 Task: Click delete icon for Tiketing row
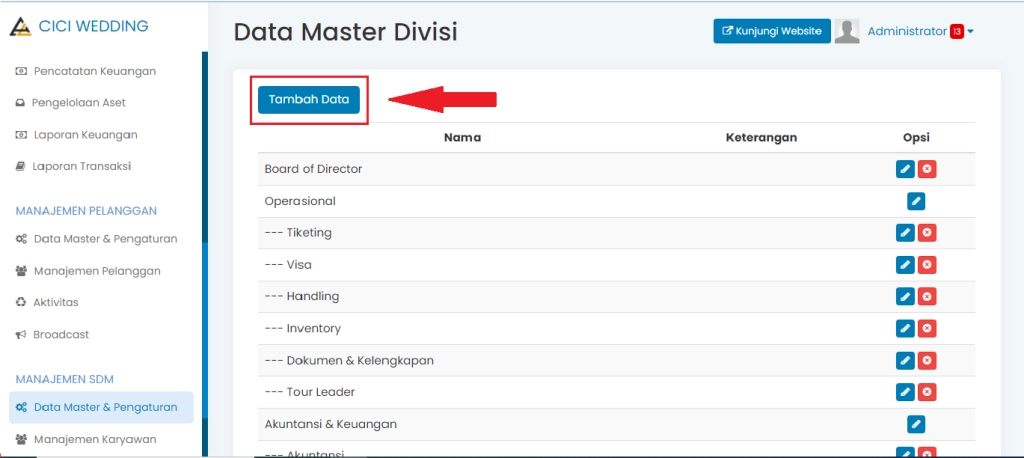(927, 233)
